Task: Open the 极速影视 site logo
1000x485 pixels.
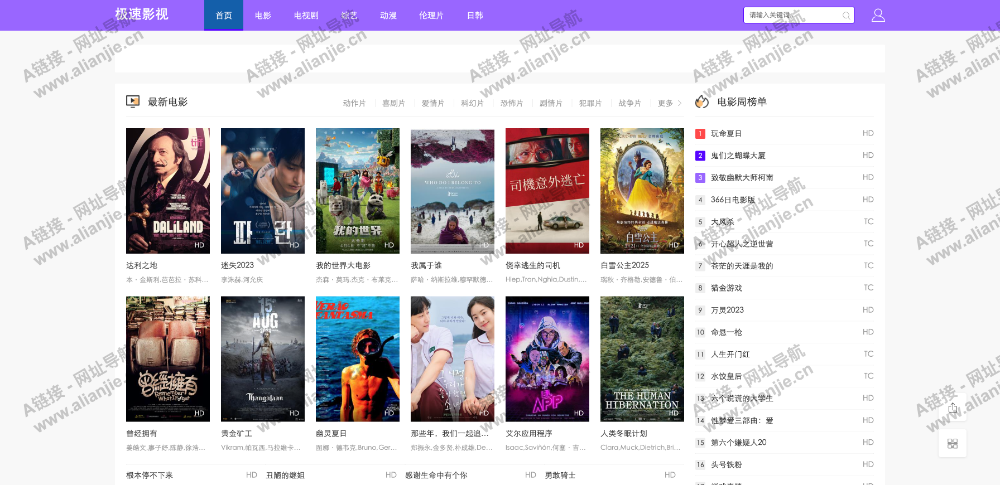Action: pos(142,14)
